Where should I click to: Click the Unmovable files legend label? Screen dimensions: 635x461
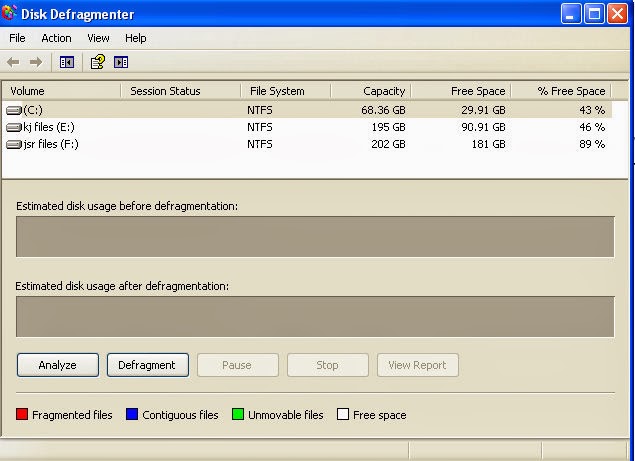(286, 415)
